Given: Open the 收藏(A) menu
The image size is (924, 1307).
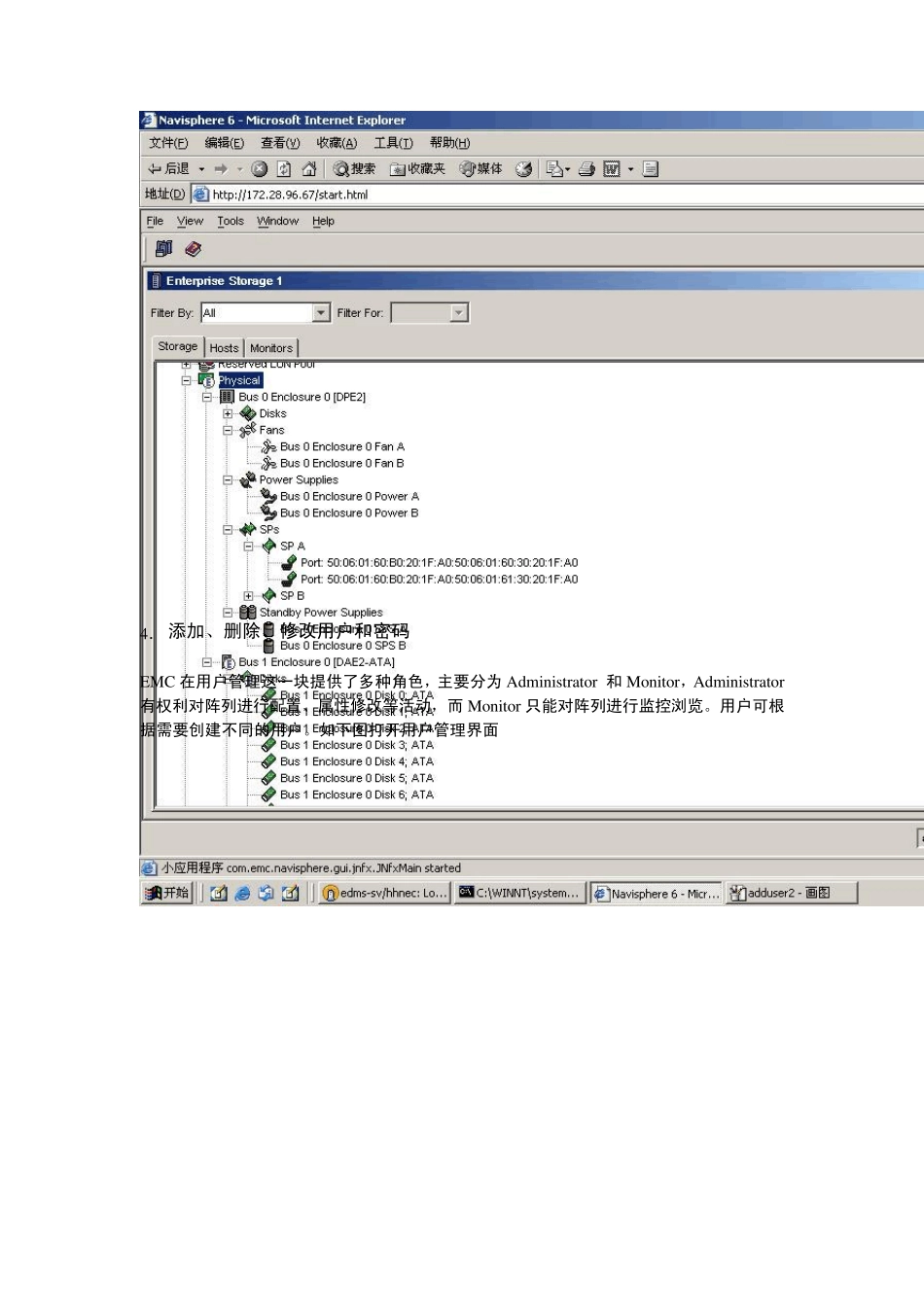Looking at the screenshot, I should (x=337, y=143).
